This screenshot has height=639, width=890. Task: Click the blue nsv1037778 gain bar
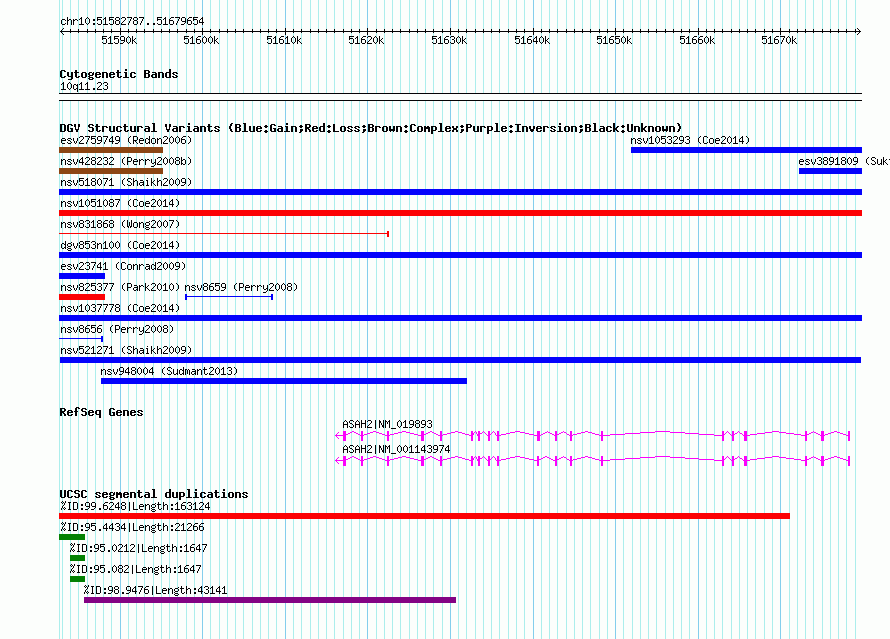pos(460,318)
